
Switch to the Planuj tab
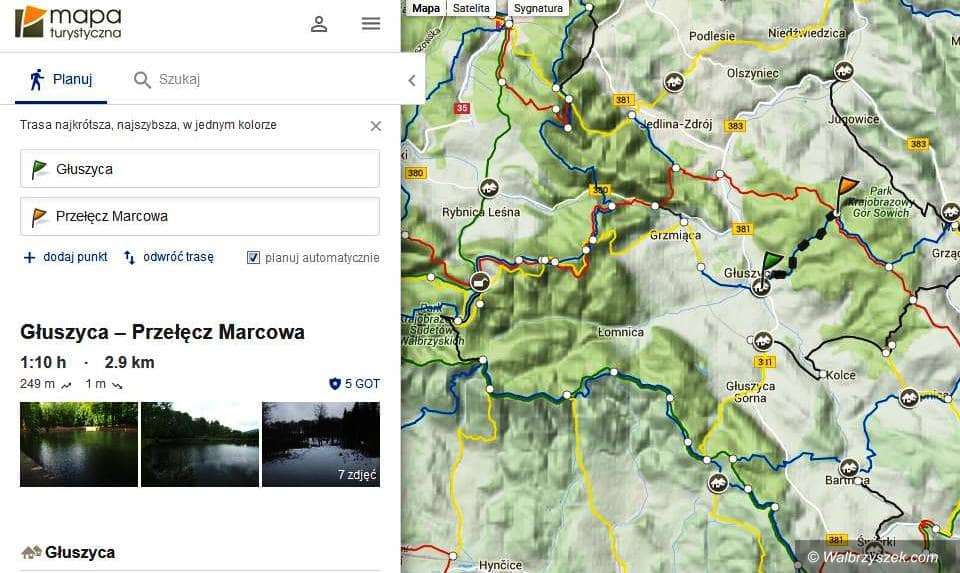(61, 80)
